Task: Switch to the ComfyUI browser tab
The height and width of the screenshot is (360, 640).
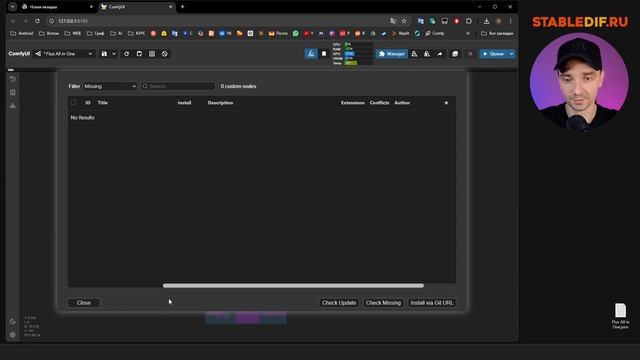Action: 136,7
